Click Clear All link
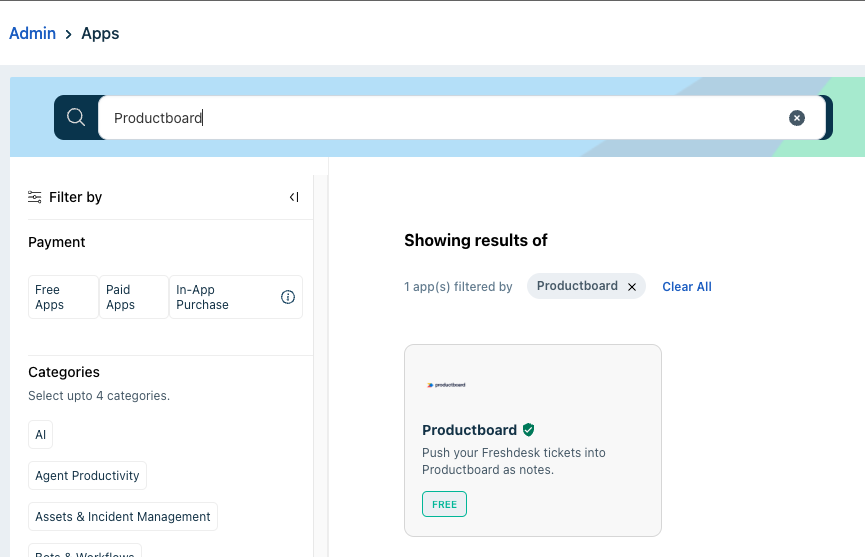The width and height of the screenshot is (865, 557). [687, 287]
